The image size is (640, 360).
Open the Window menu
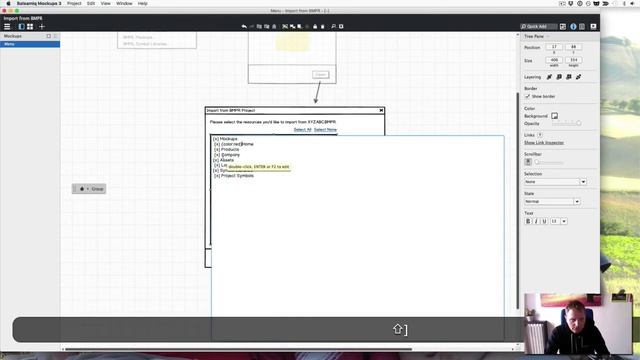[124, 3]
